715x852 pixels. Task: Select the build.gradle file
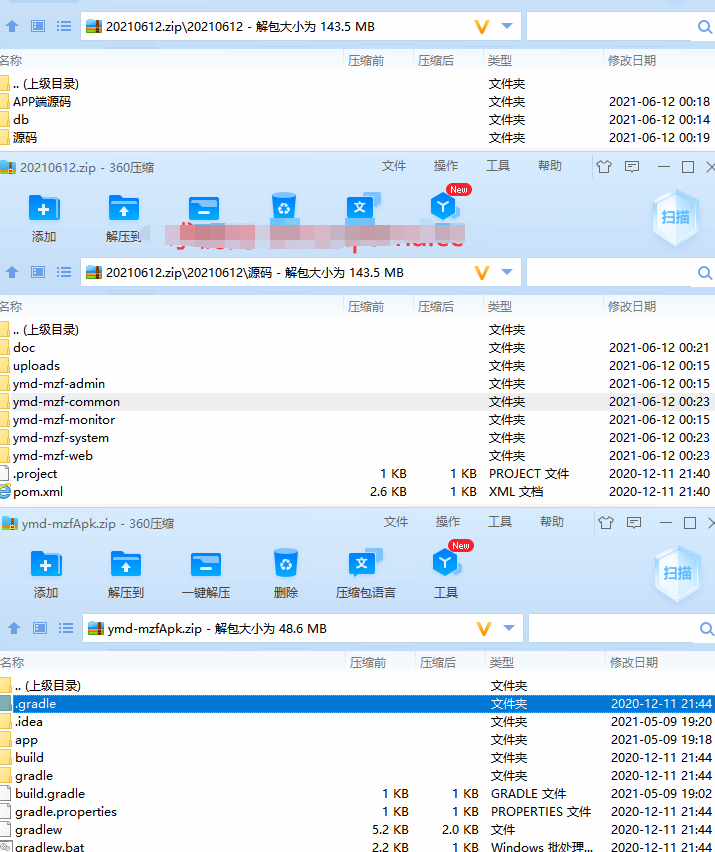tap(49, 794)
